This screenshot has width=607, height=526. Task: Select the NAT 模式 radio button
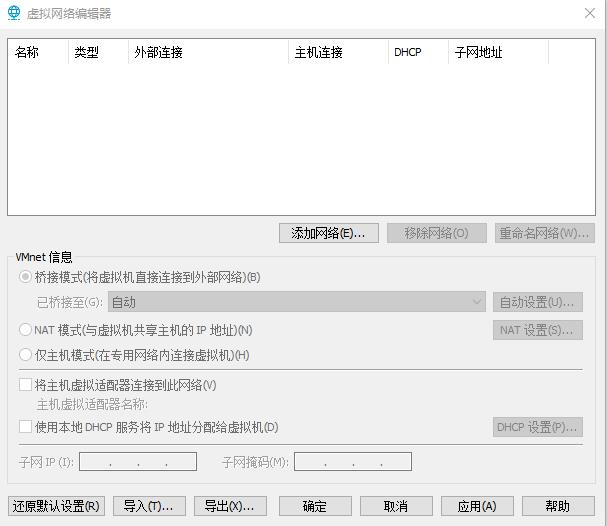[26, 329]
